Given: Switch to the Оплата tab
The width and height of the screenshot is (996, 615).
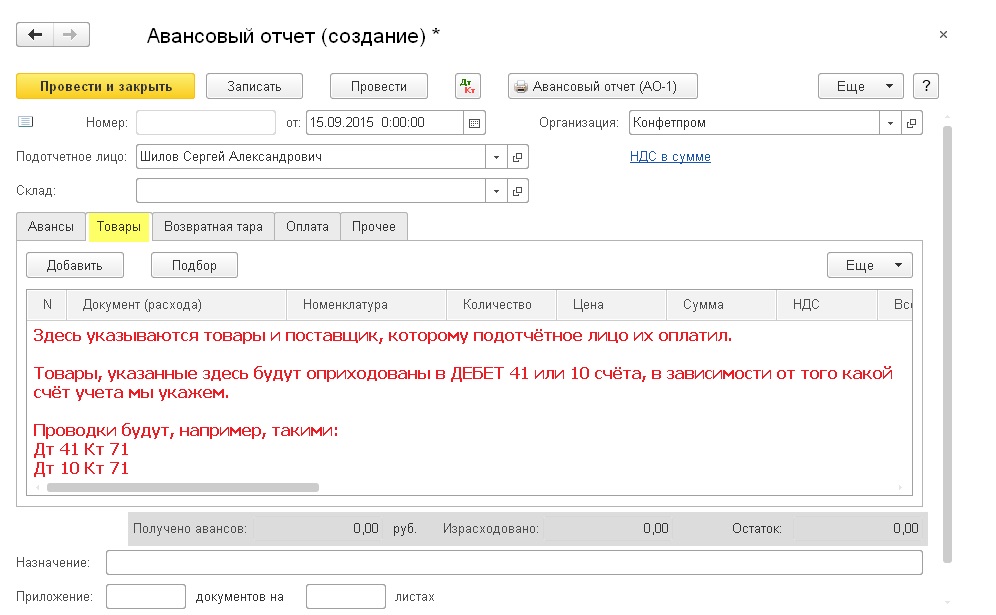Looking at the screenshot, I should (307, 227).
